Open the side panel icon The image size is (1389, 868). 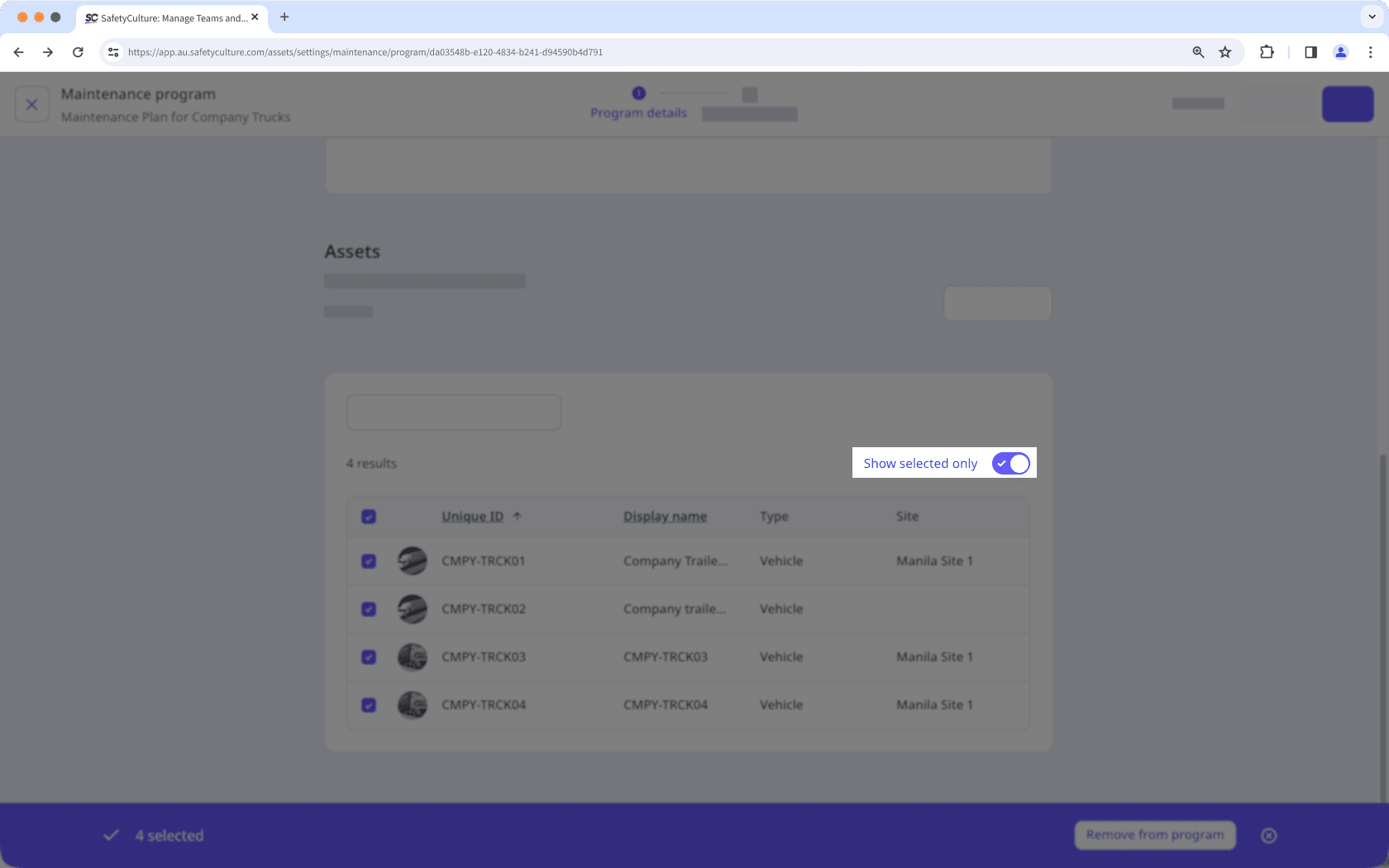click(x=1310, y=52)
